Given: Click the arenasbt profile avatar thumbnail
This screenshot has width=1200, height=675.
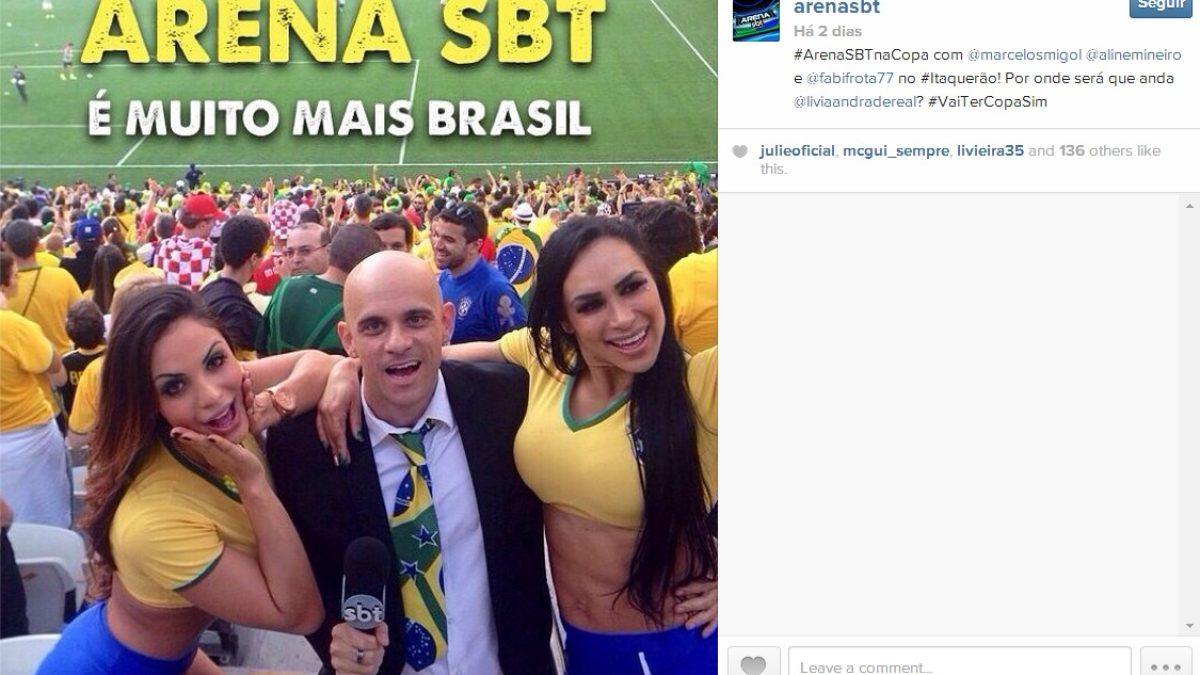Looking at the screenshot, I should click(756, 20).
